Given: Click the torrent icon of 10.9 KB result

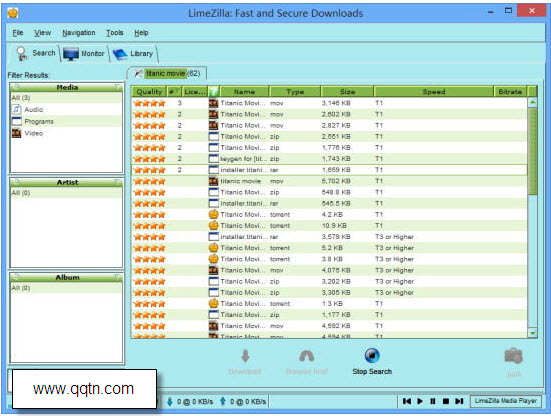Looking at the screenshot, I should (213, 226).
